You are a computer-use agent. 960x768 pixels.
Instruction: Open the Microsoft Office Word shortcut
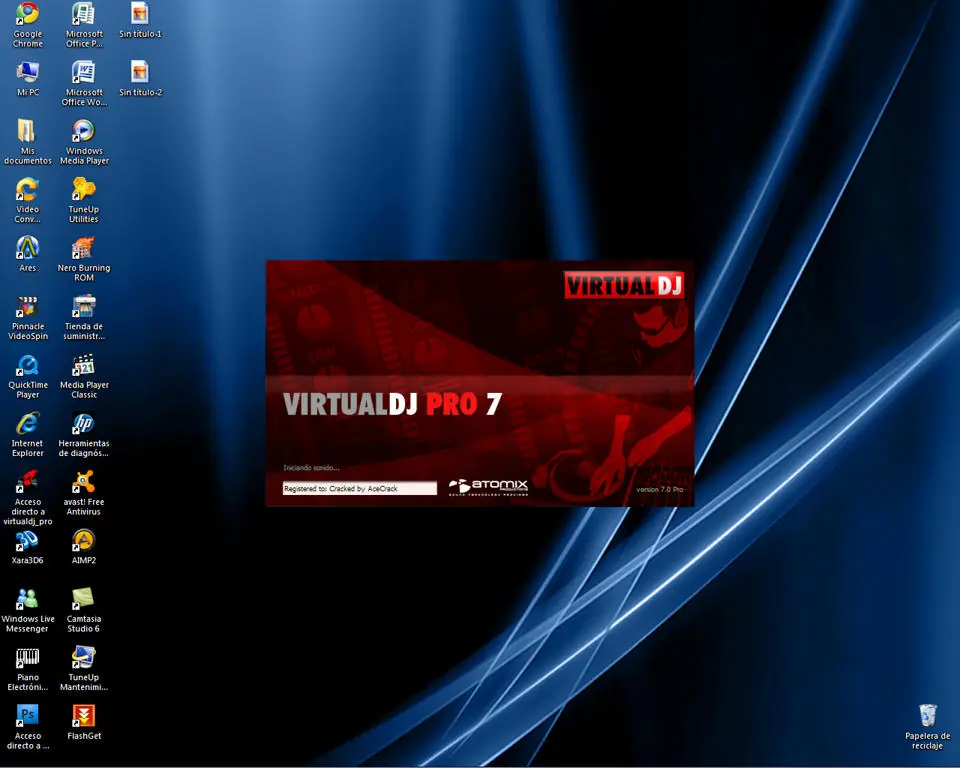[x=83, y=73]
